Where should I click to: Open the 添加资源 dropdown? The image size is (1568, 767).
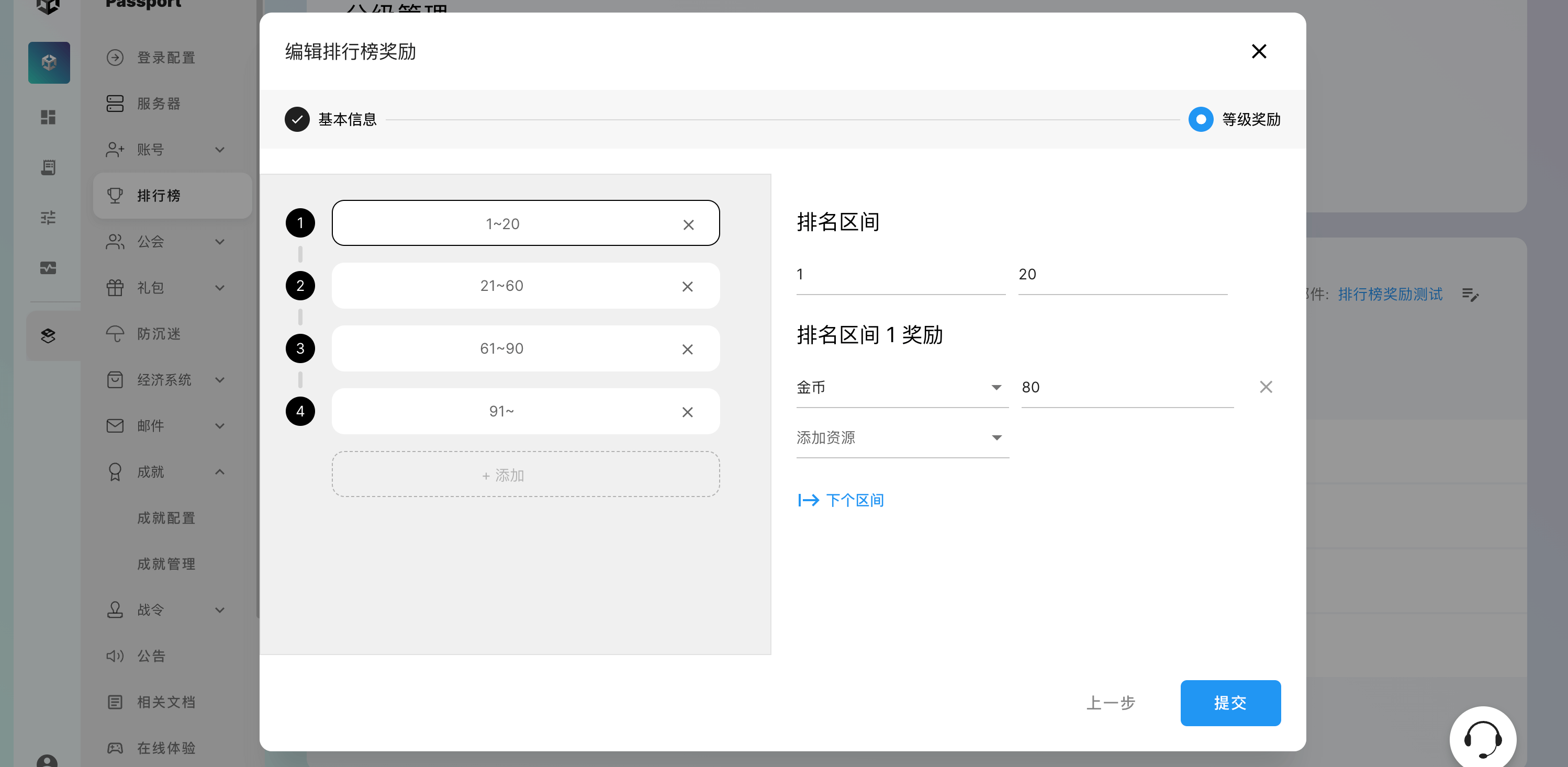click(x=901, y=438)
